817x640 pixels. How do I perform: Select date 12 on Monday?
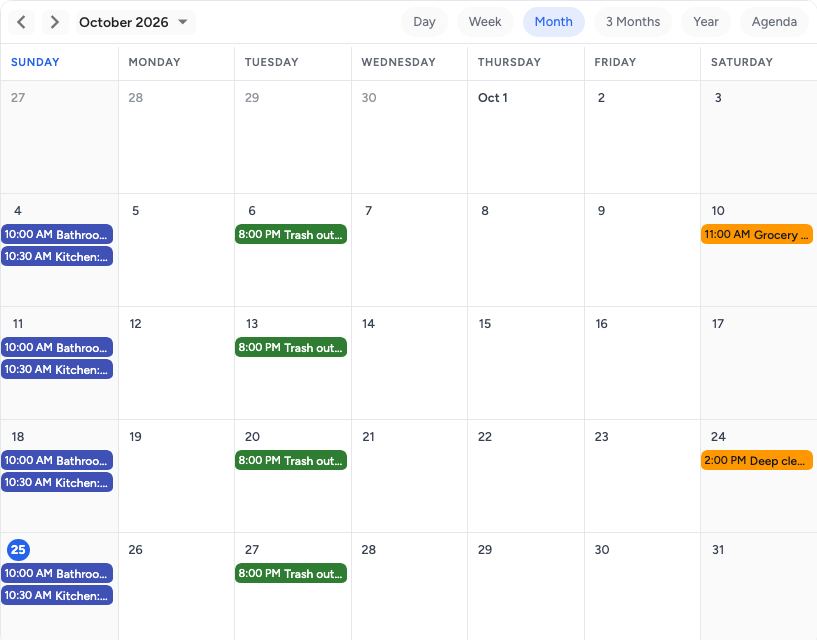coord(135,324)
